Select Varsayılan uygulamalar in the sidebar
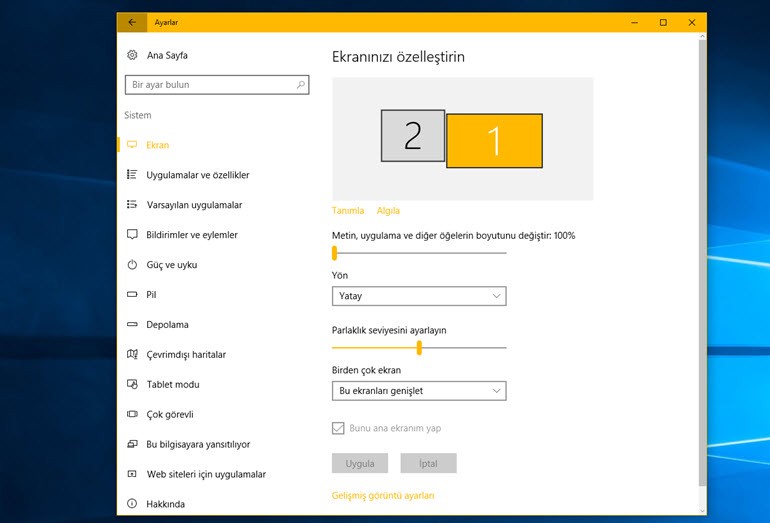Viewport: 770px width, 523px height. point(193,205)
